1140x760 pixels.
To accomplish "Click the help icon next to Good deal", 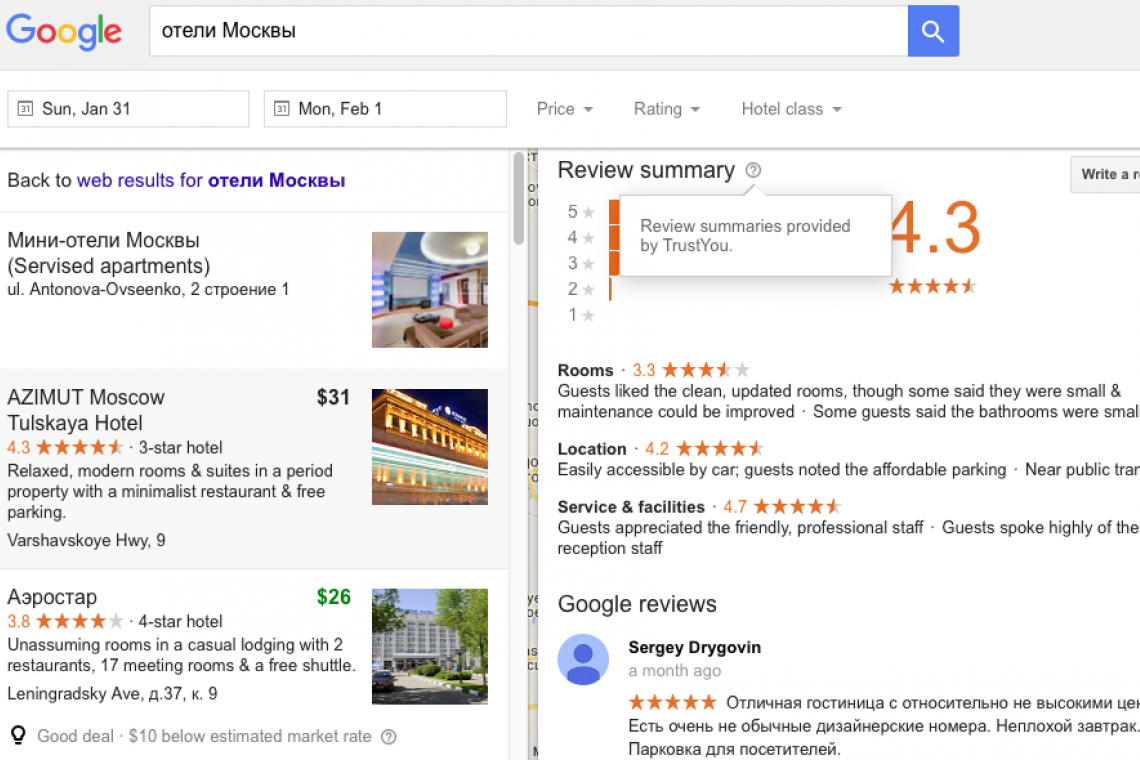I will coord(389,737).
